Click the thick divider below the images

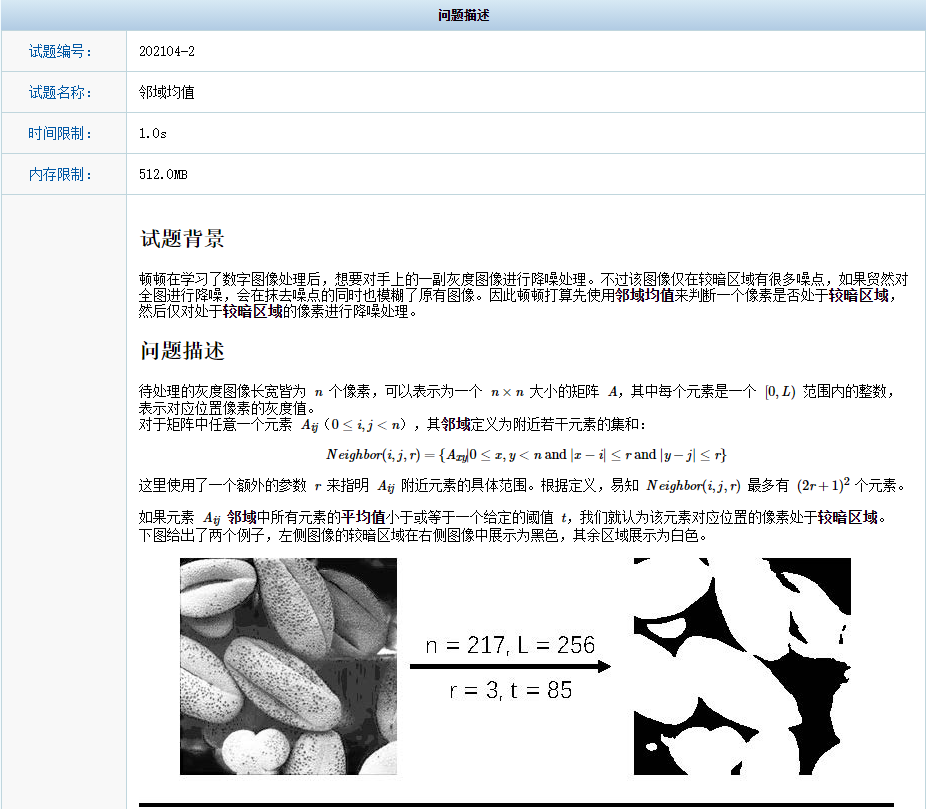(520, 801)
